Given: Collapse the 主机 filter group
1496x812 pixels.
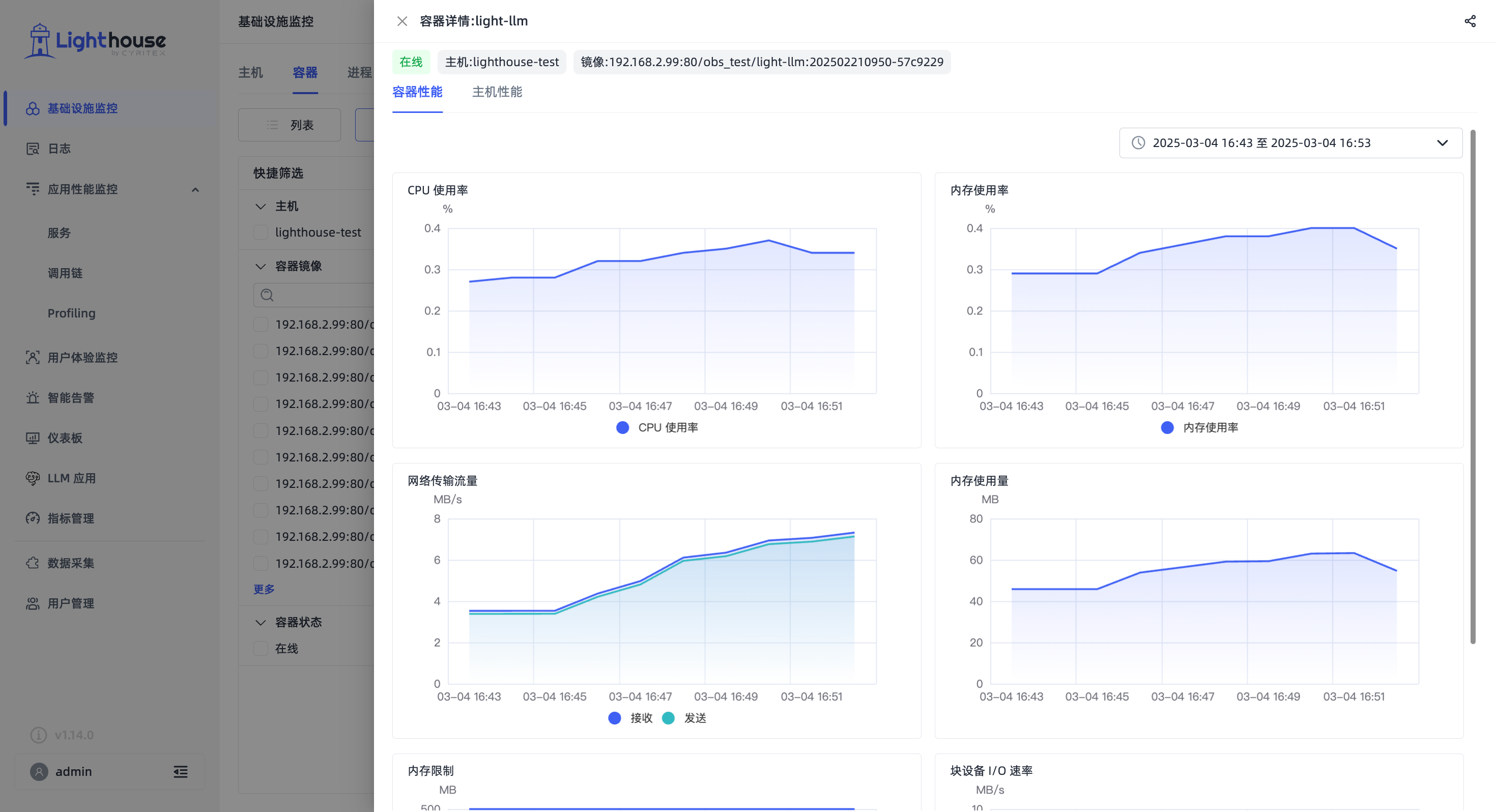Looking at the screenshot, I should click(x=261, y=206).
